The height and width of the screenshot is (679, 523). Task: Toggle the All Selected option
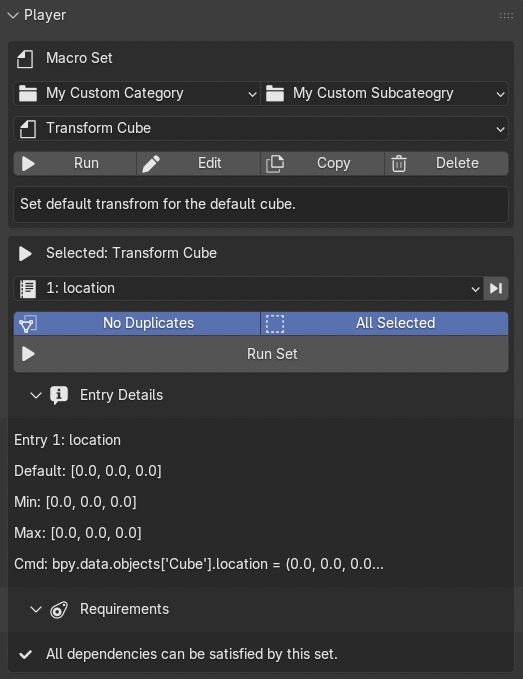point(384,323)
